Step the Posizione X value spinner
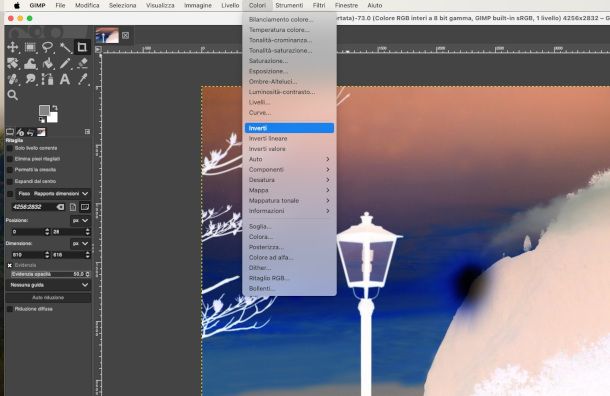 tap(47, 232)
